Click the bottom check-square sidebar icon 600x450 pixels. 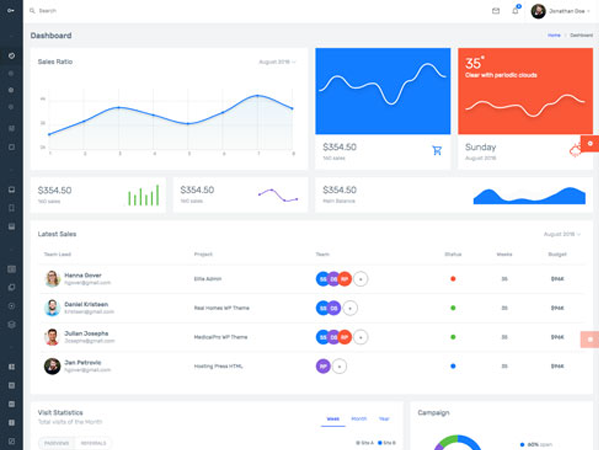pos(11,441)
